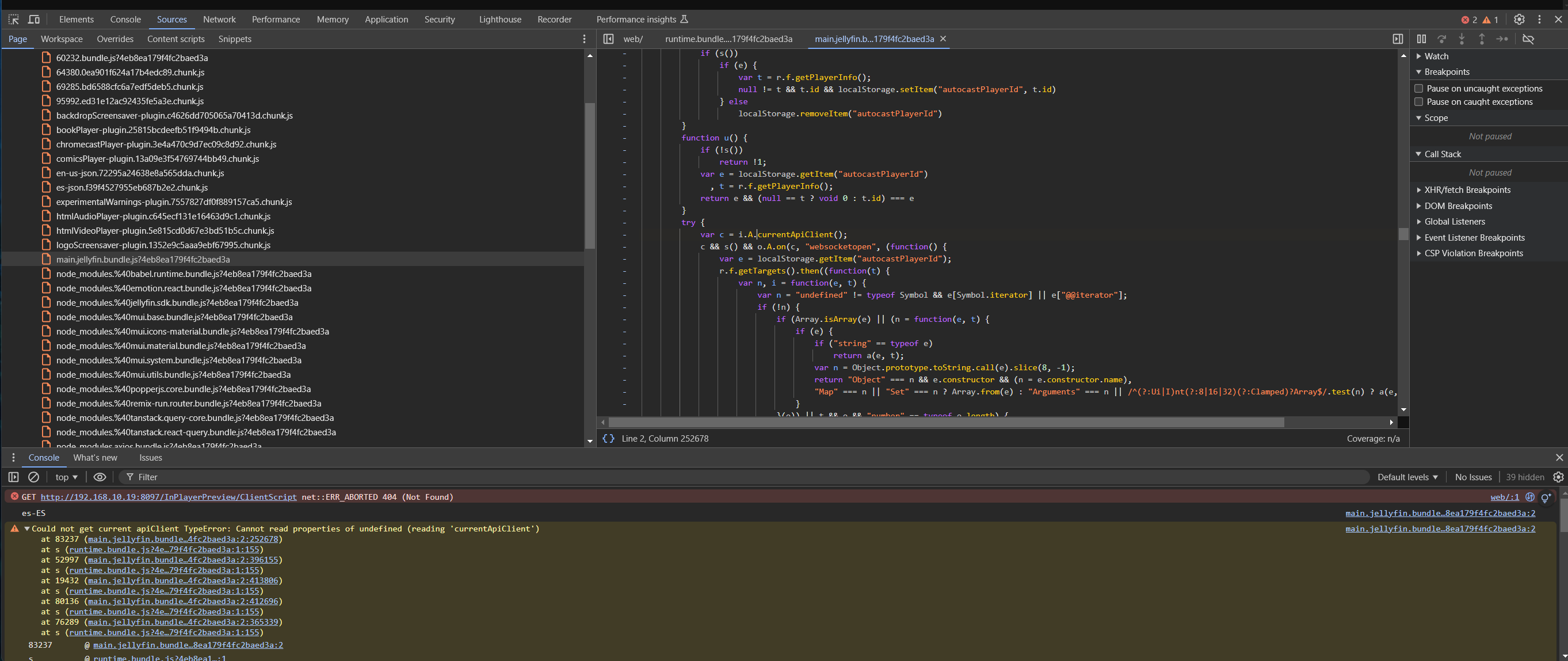This screenshot has width=1568, height=661.
Task: Click the show console sidebar icon
Action: 13,477
